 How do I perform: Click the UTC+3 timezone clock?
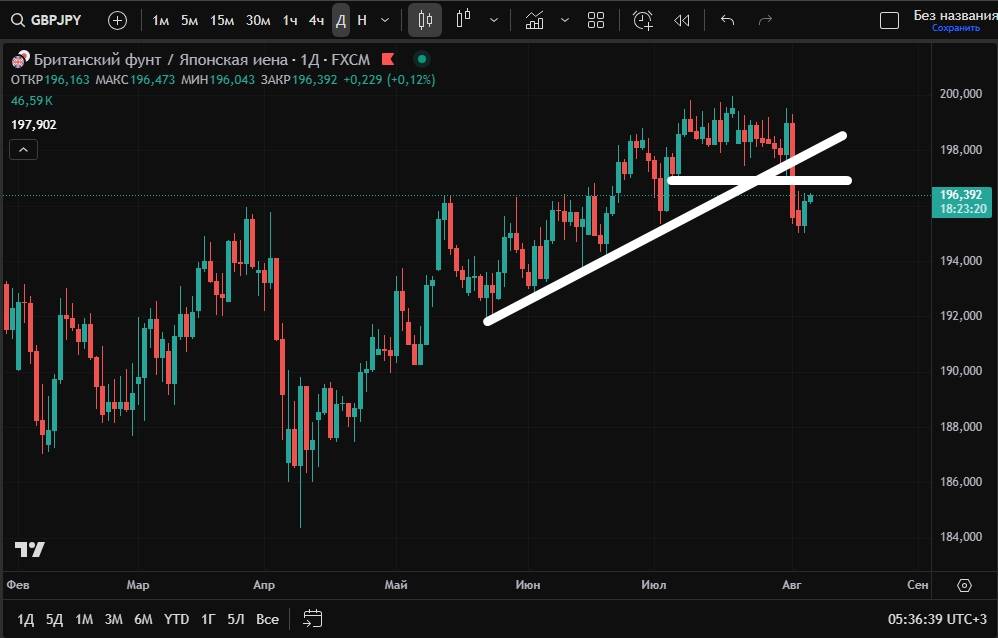click(937, 619)
